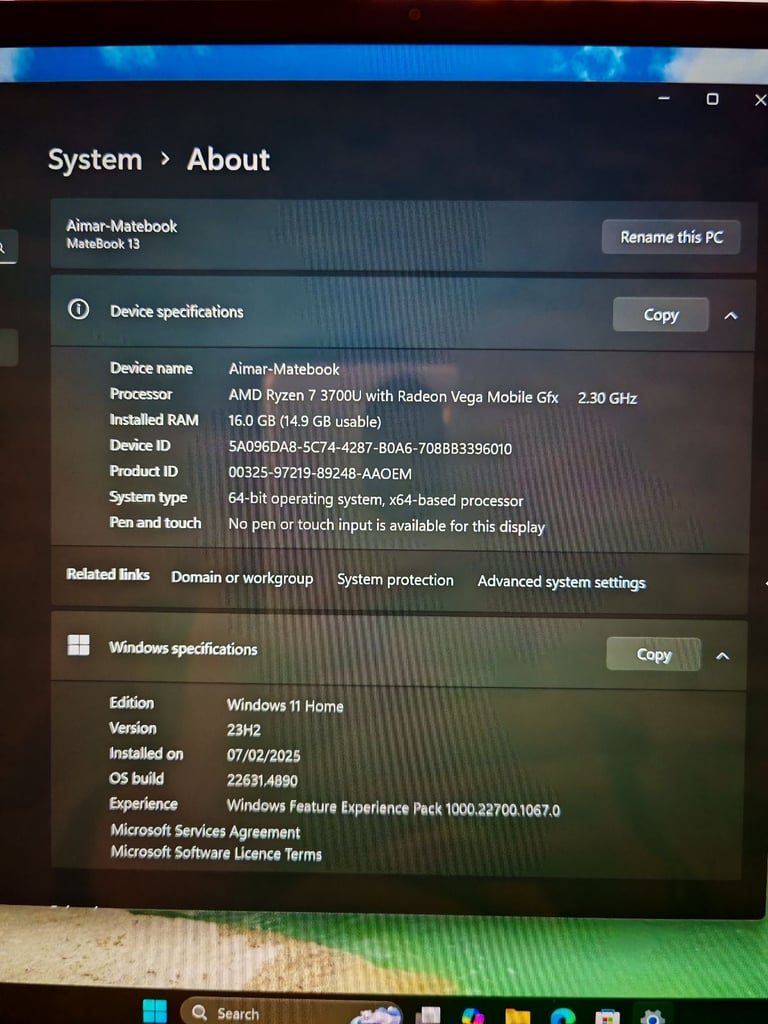Open Microsoft Store from the taskbar

coord(607,1017)
